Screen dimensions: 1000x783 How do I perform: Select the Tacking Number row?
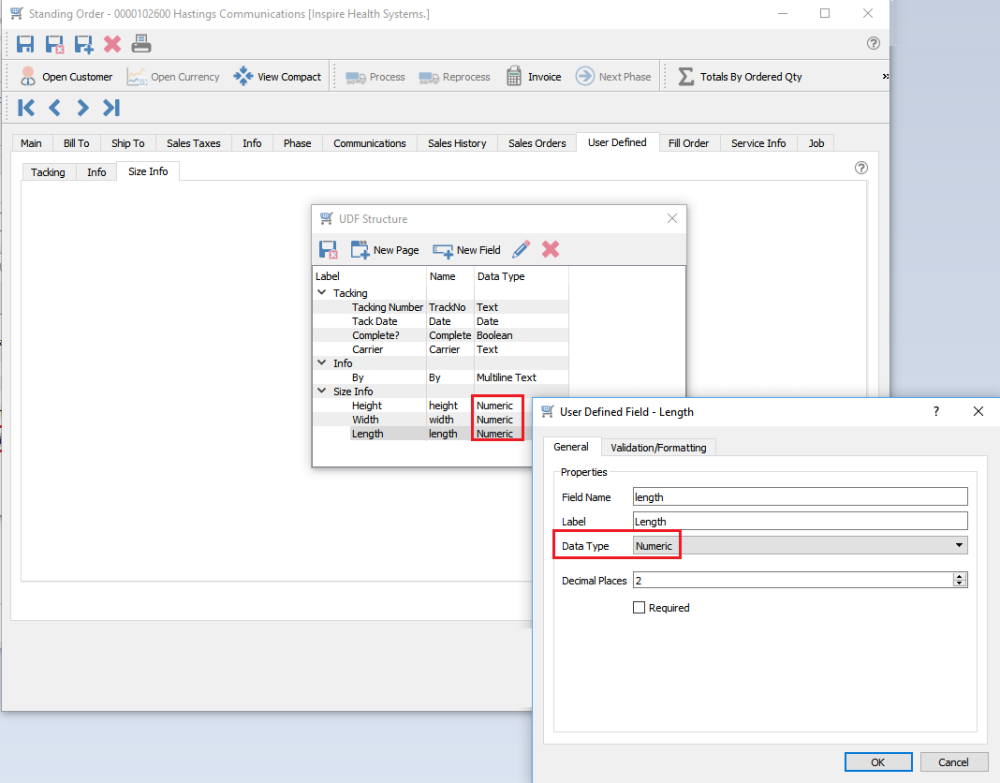tap(441, 307)
